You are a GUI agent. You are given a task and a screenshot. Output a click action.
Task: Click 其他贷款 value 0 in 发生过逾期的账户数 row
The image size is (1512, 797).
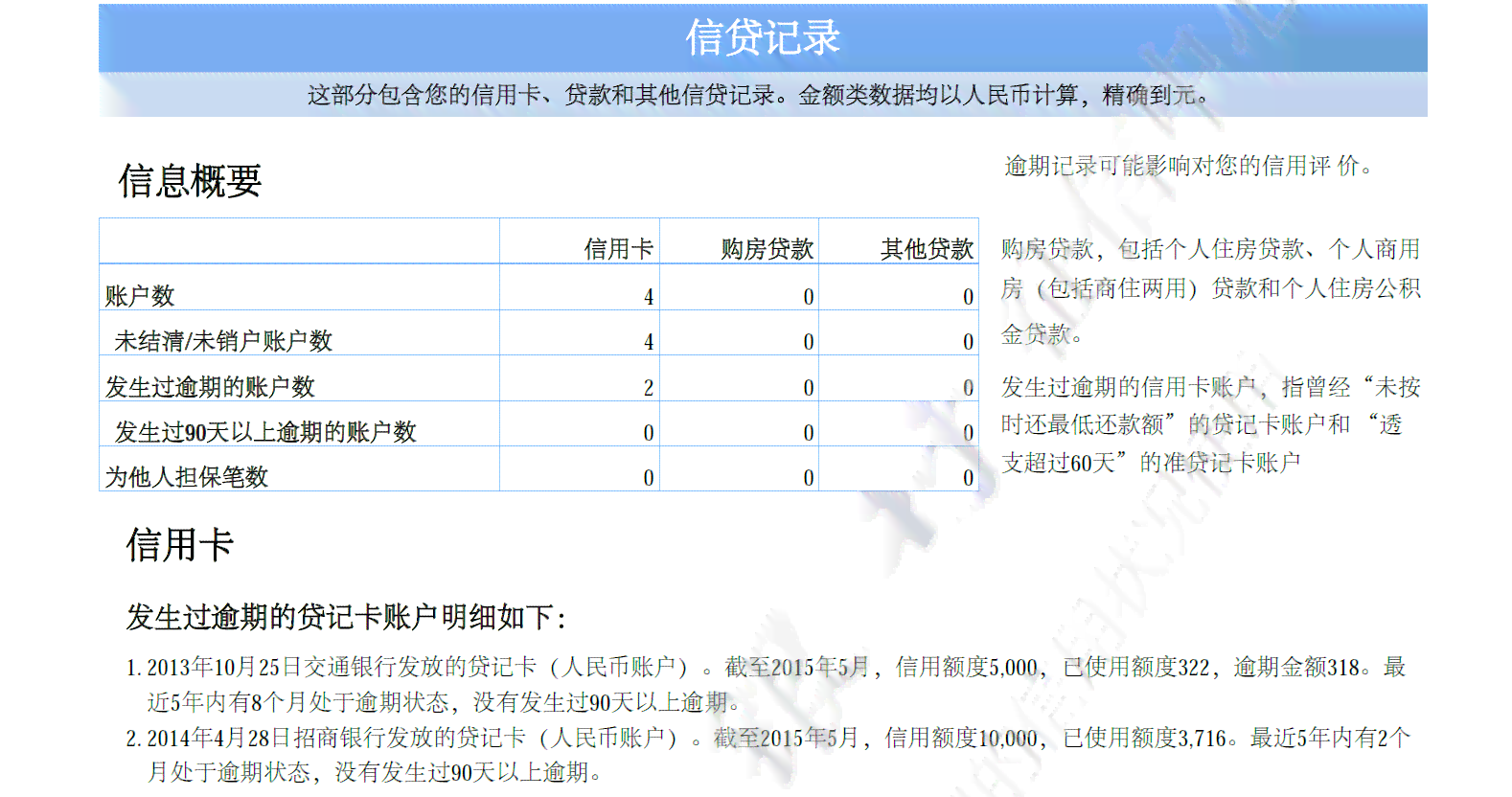968,388
